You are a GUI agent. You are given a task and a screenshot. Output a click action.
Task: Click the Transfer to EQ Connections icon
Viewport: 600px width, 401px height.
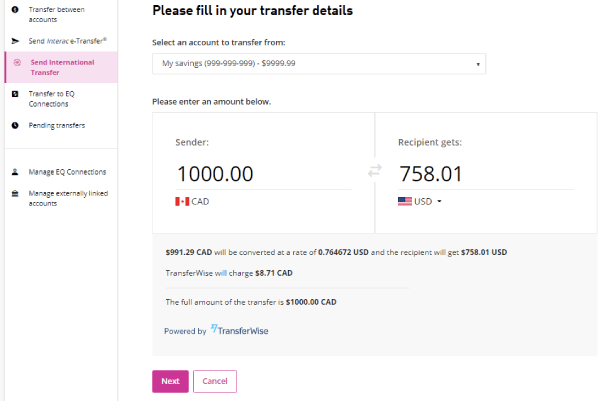tap(15, 93)
